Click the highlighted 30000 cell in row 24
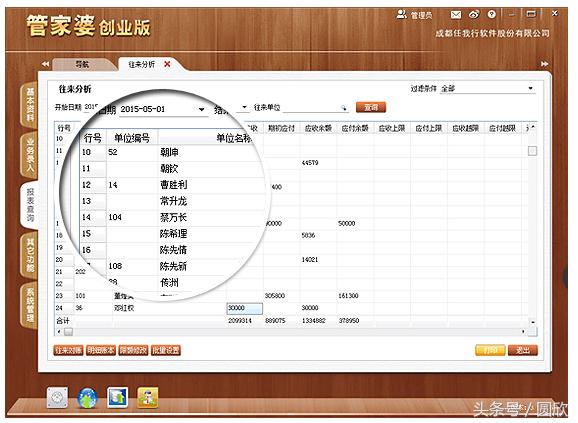This screenshot has width=578, height=423. pos(244,308)
